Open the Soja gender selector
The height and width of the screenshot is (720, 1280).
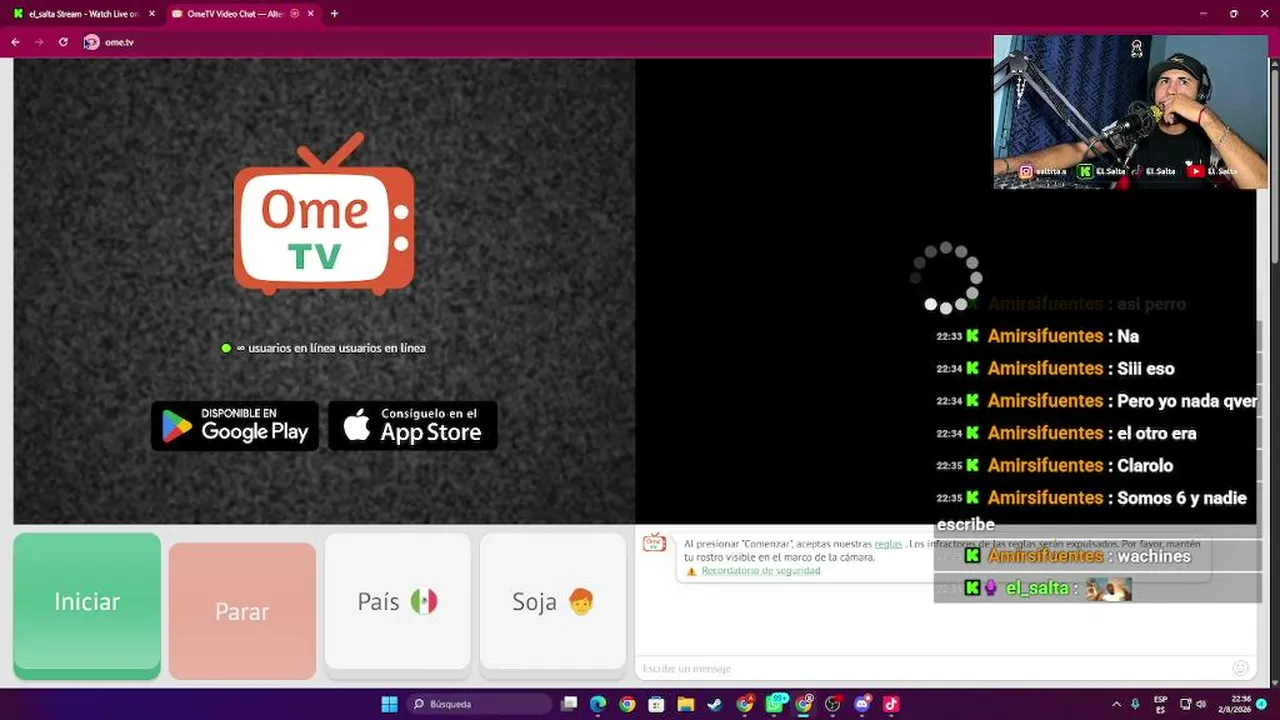point(553,601)
